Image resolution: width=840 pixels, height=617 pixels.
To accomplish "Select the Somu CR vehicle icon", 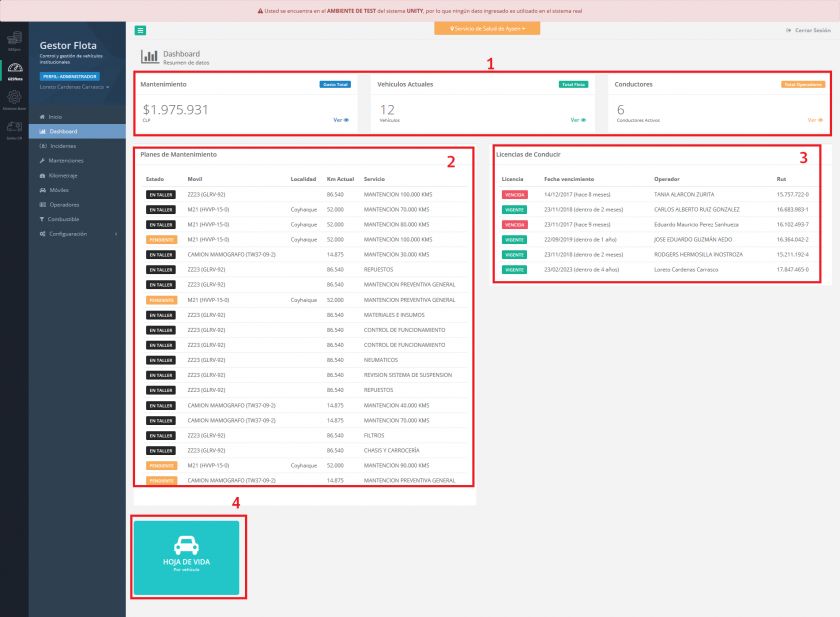I will point(14,126).
